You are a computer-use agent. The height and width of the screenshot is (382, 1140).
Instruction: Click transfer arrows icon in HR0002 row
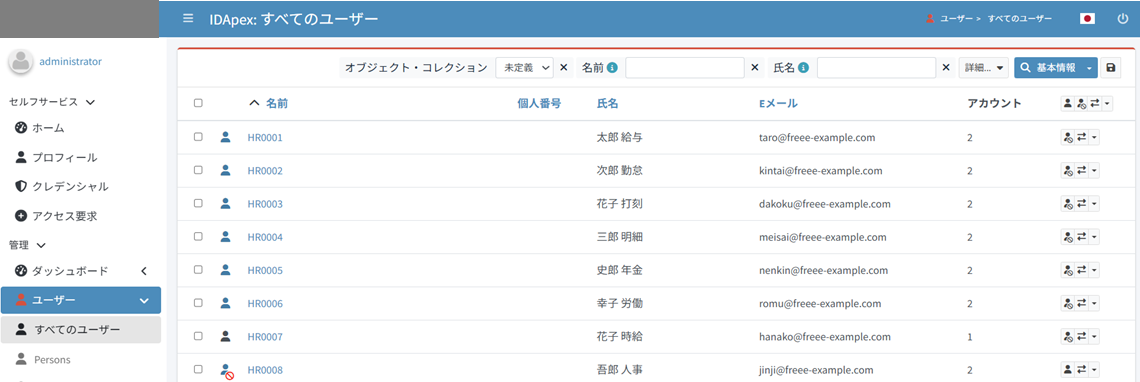(1081, 171)
